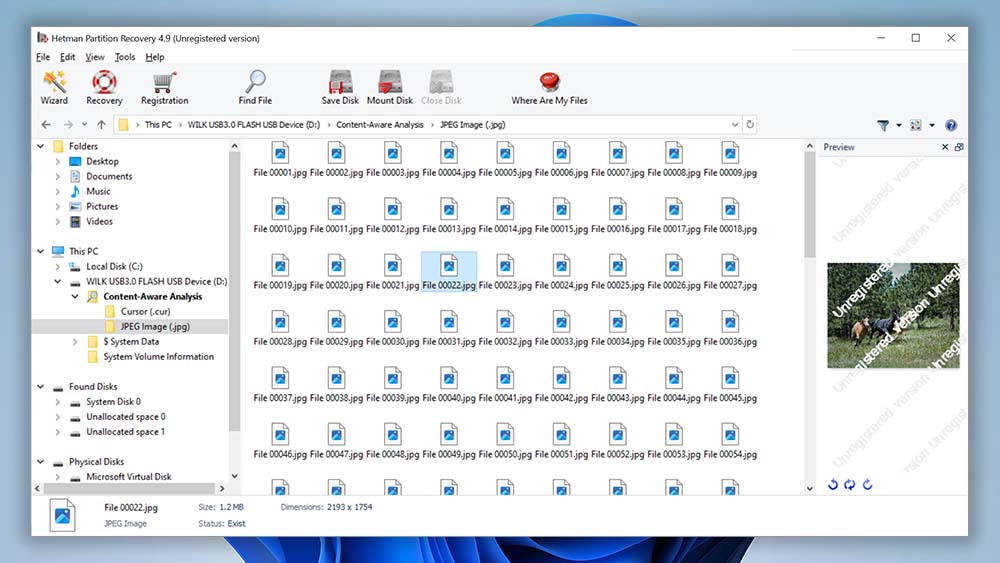
Task: Select File 00010.jpg icon
Action: click(x=280, y=209)
